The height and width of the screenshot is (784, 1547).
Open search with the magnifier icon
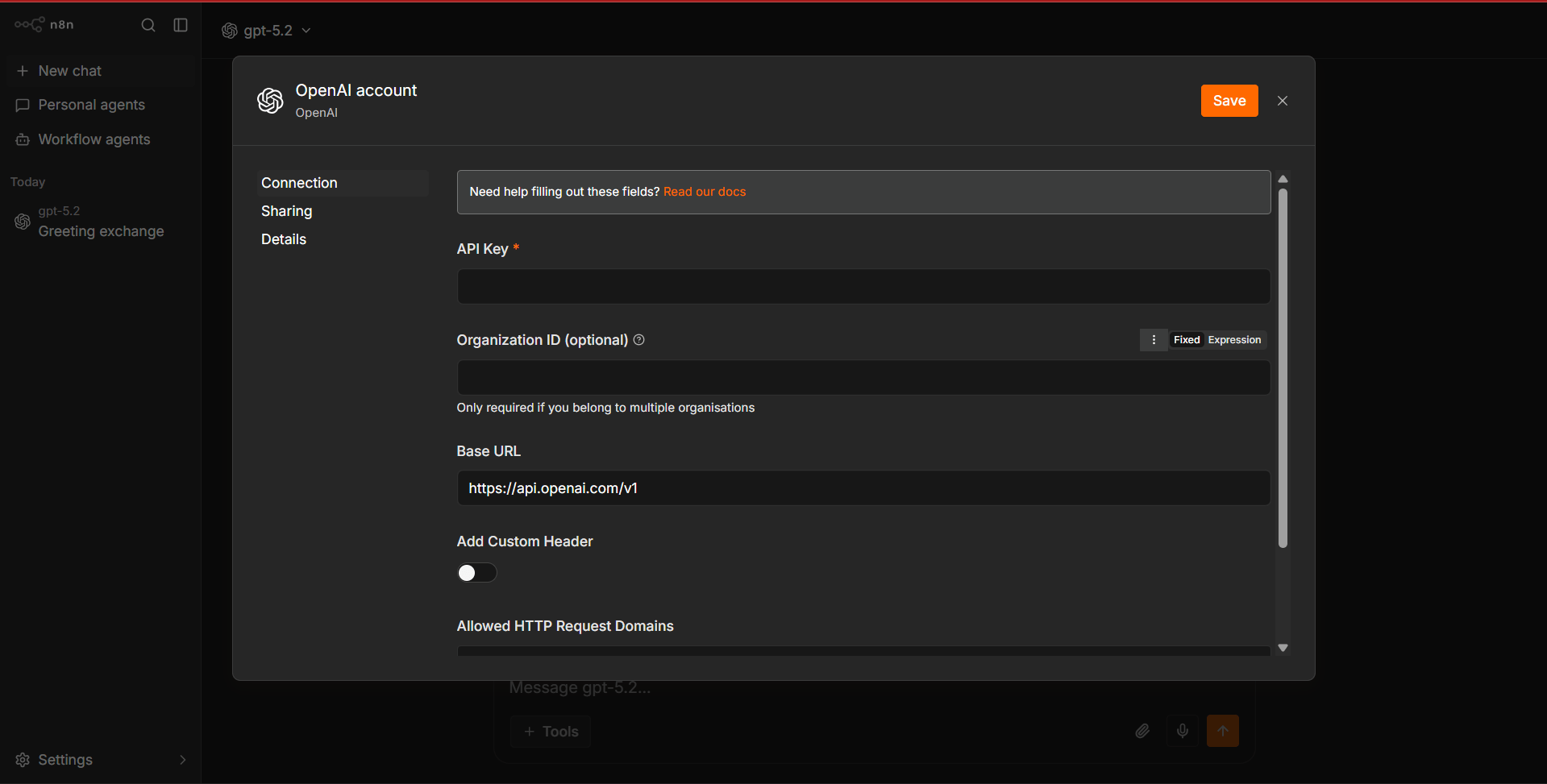pos(148,25)
